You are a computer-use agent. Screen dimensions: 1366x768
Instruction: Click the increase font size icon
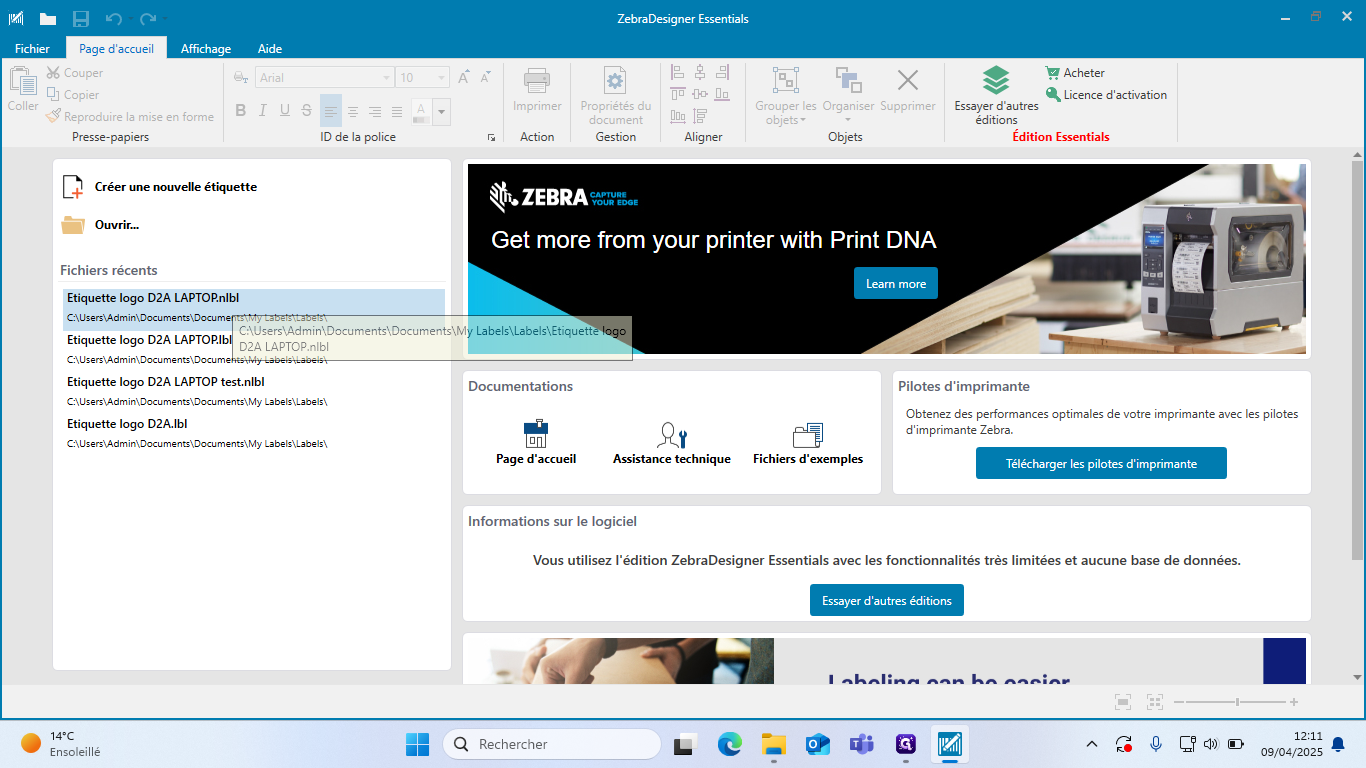pos(464,77)
